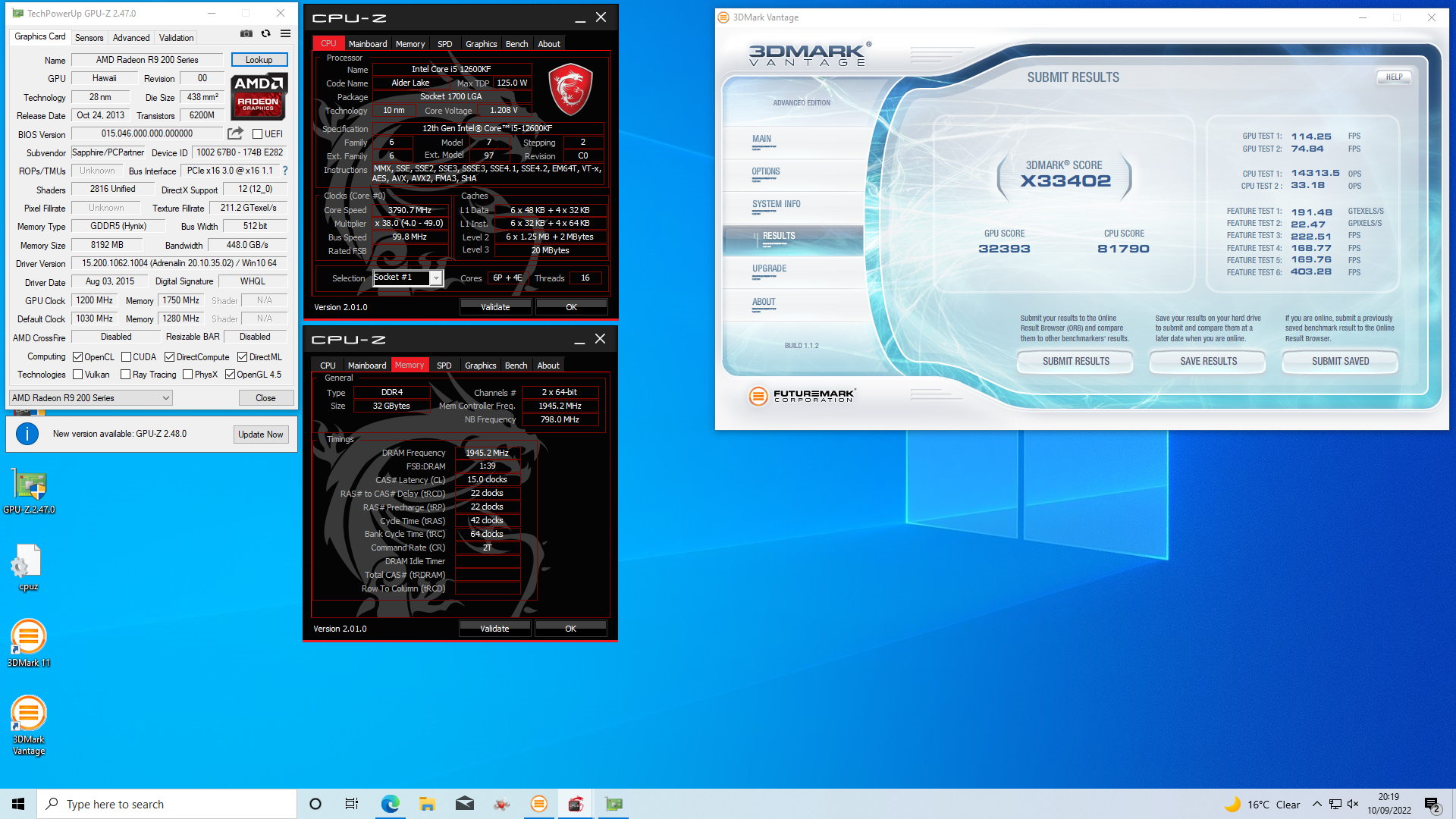Open SPD tab in bottom CPU-Z window

tap(444, 366)
